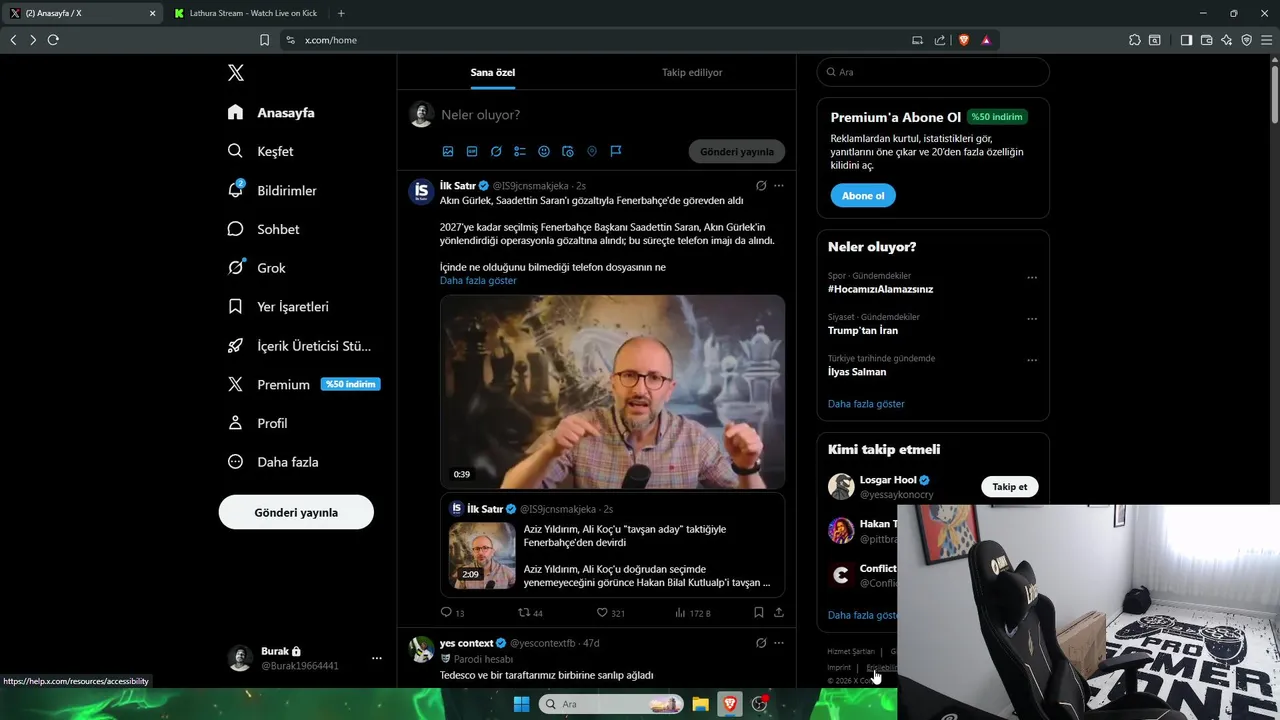
Task: Schedule post icon in composer
Action: (568, 151)
